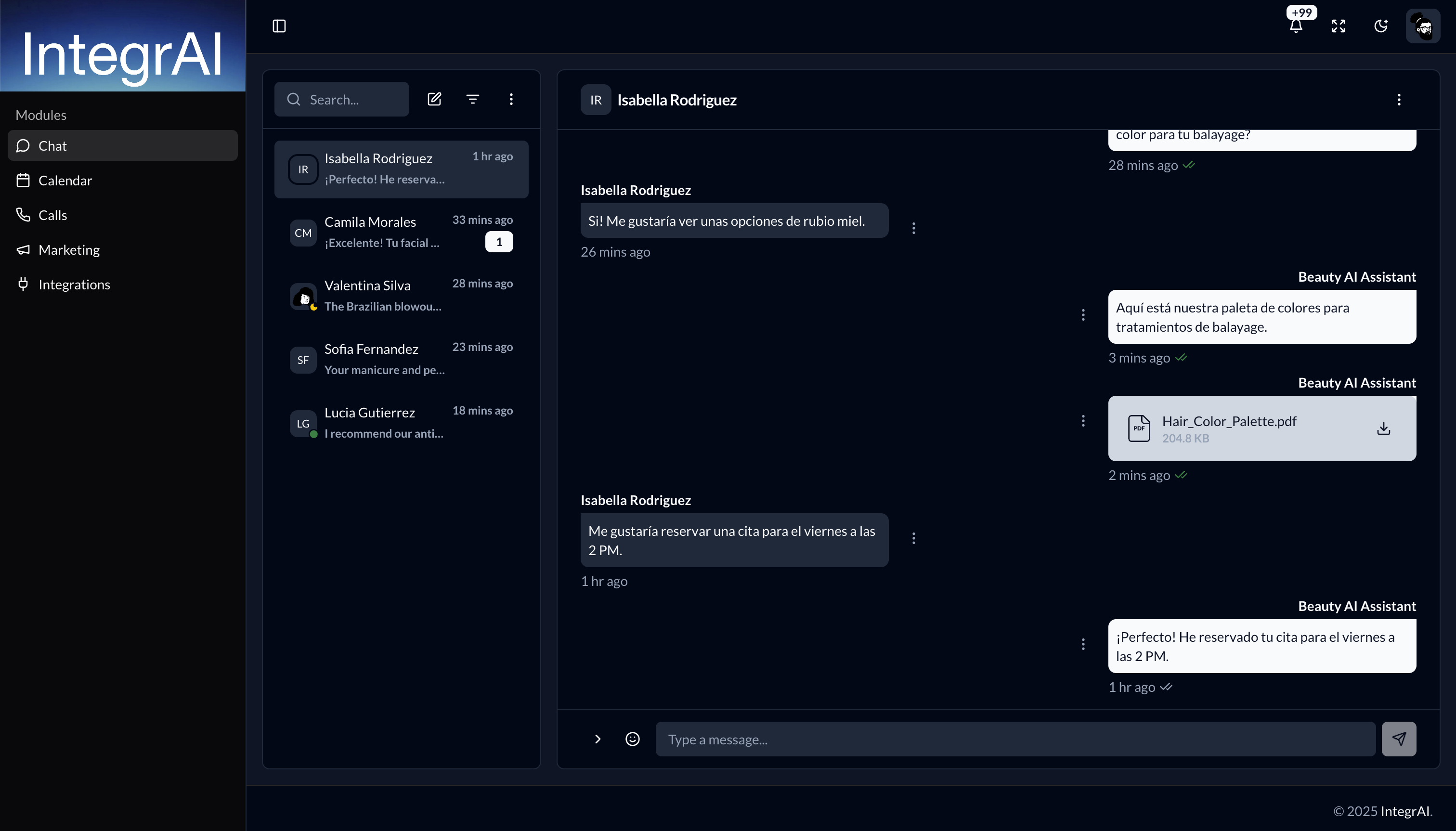Image resolution: width=1456 pixels, height=831 pixels.
Task: Click the CM avatar of Camila Morales
Action: (x=303, y=233)
